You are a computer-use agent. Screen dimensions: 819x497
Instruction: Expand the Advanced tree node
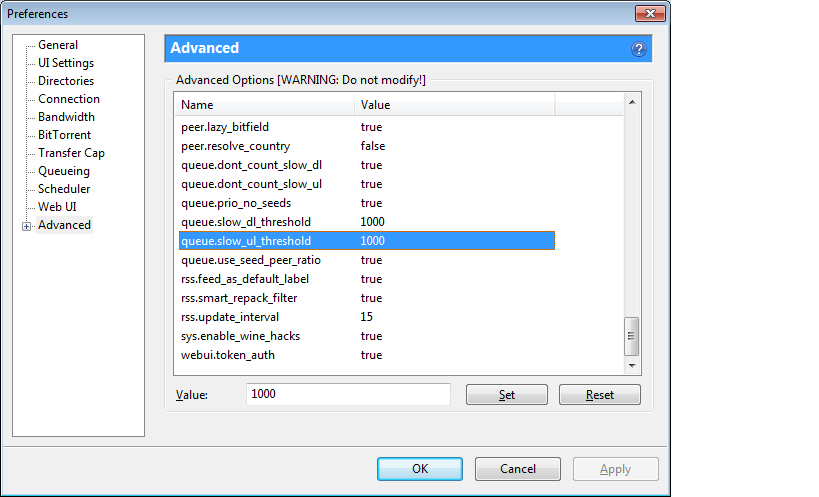click(x=26, y=226)
